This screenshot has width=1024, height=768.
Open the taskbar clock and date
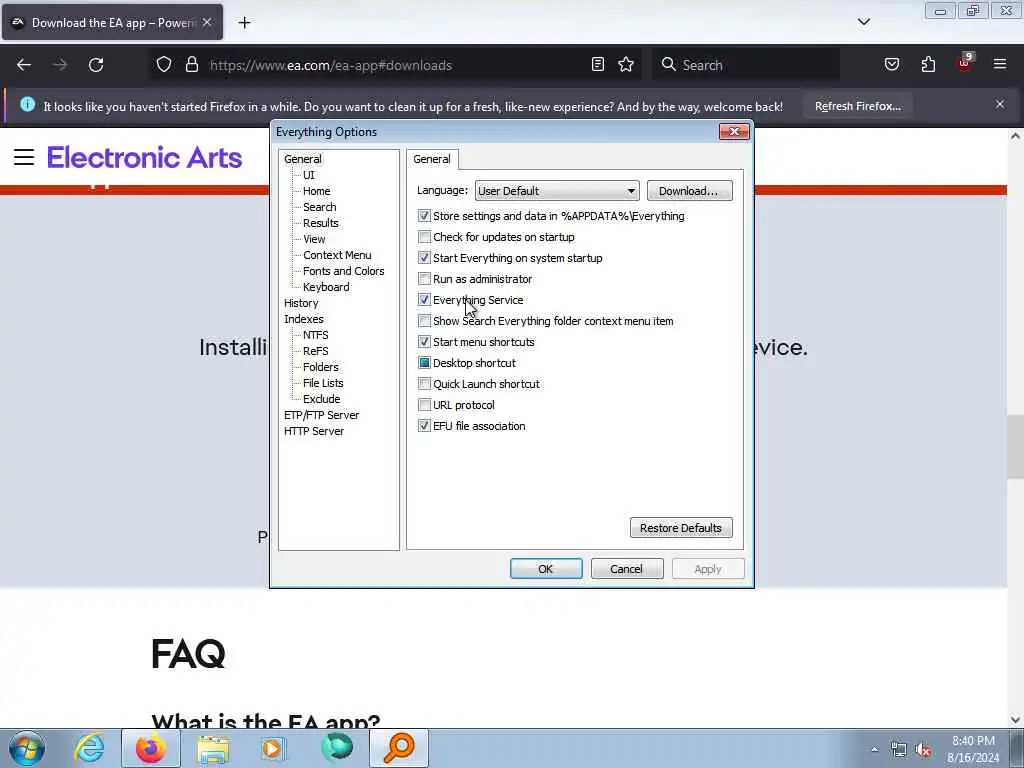click(x=973, y=749)
